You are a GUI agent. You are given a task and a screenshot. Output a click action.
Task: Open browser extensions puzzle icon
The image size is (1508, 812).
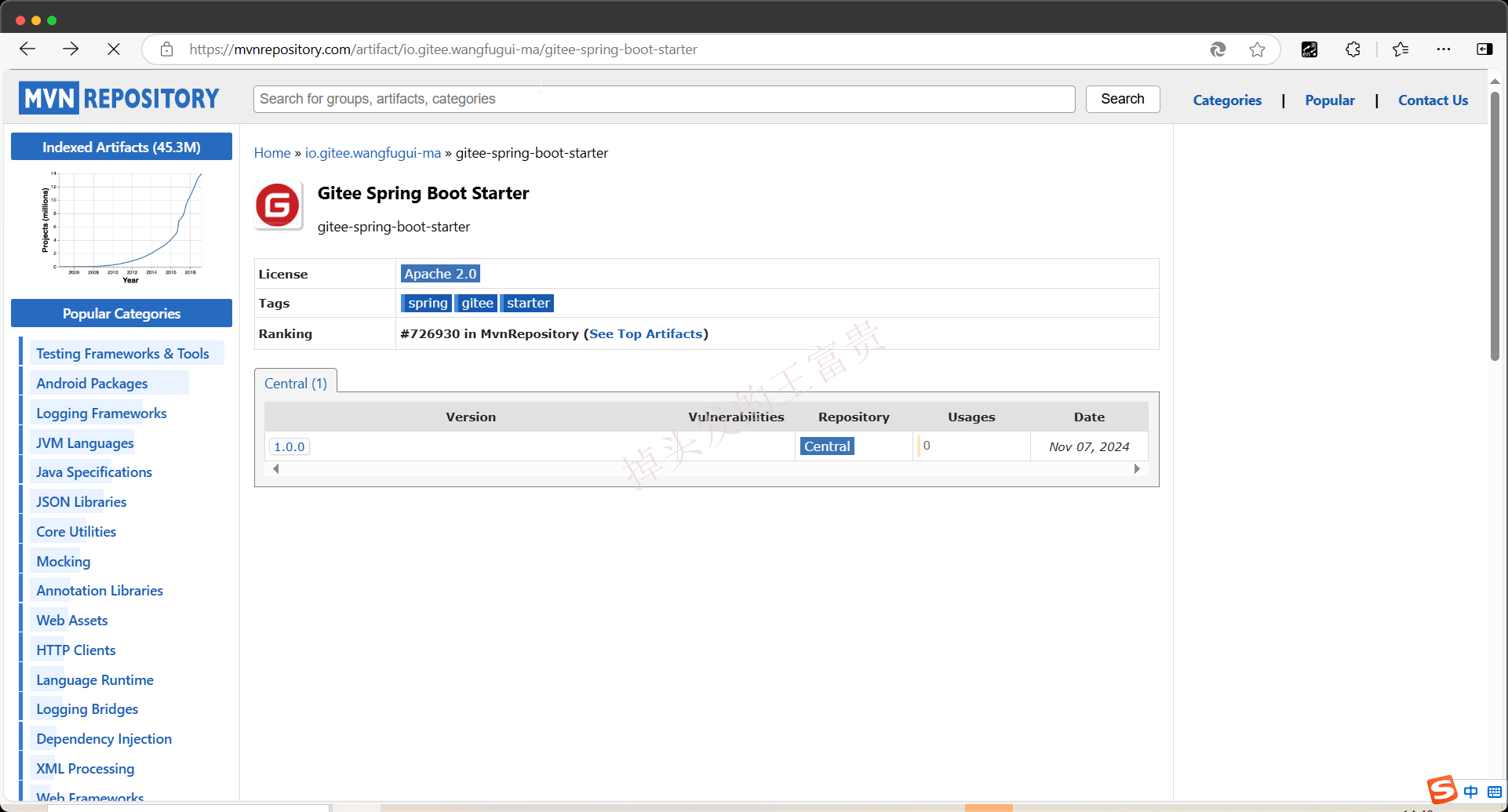1353,49
